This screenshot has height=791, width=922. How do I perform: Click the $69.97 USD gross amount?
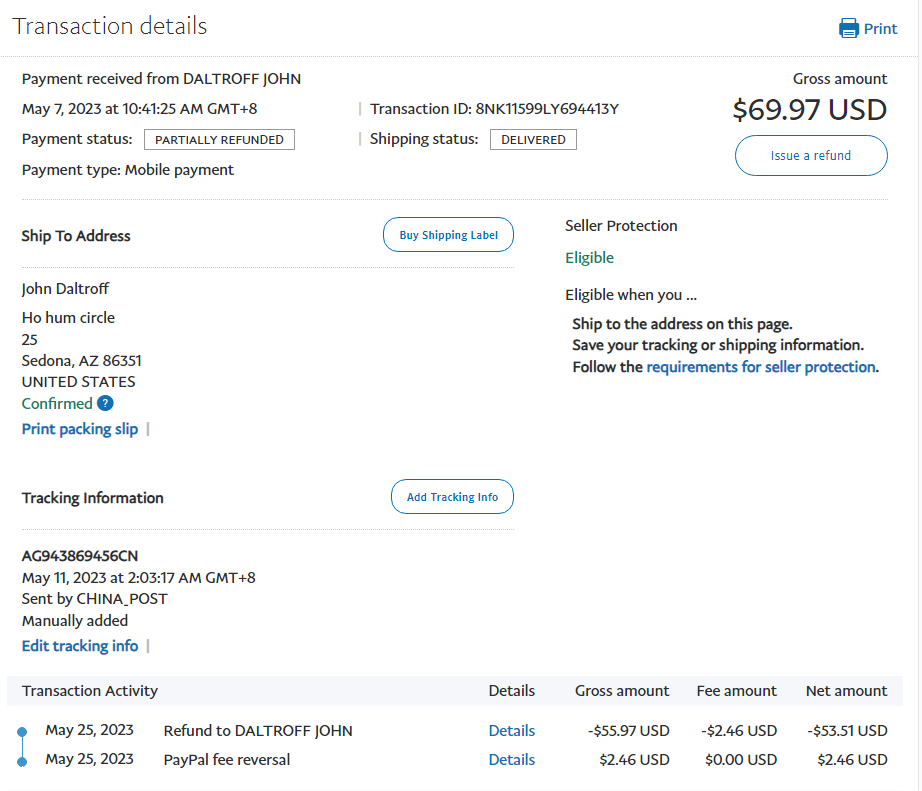[809, 109]
